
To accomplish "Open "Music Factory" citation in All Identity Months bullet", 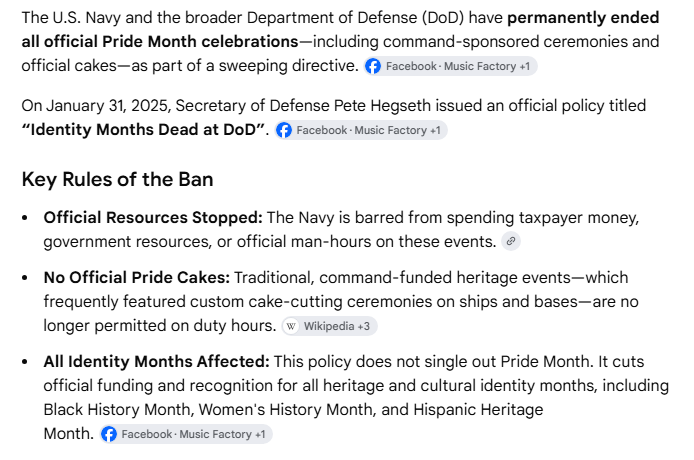I will [216, 434].
